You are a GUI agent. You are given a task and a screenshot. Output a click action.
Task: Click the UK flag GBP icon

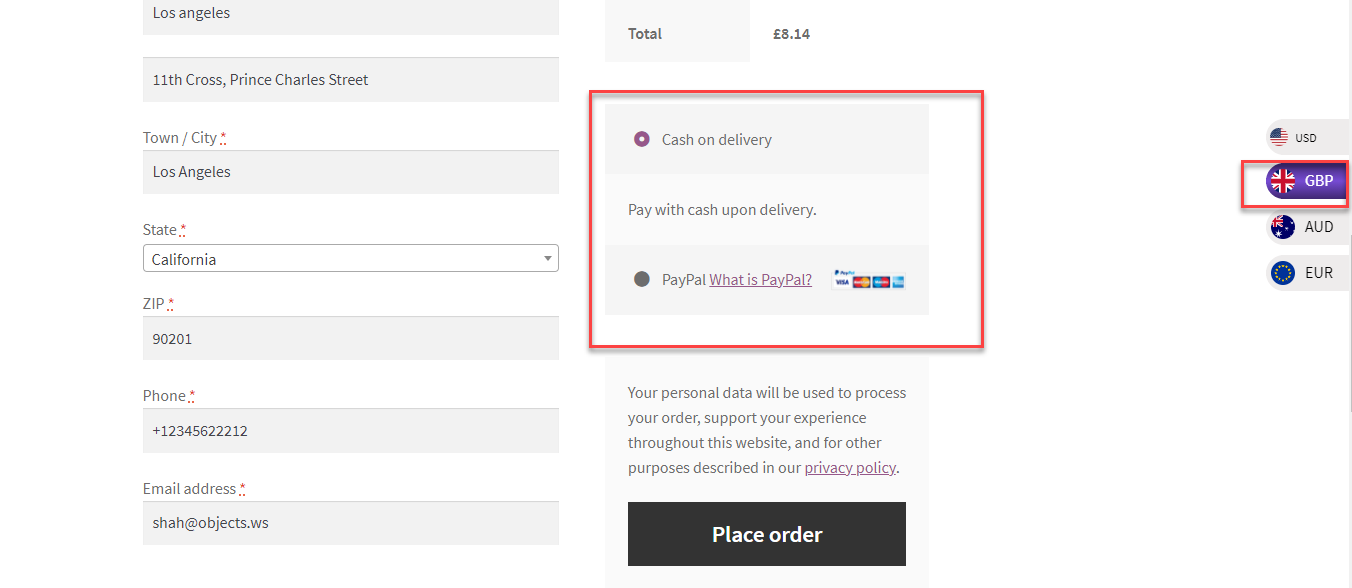point(1282,181)
